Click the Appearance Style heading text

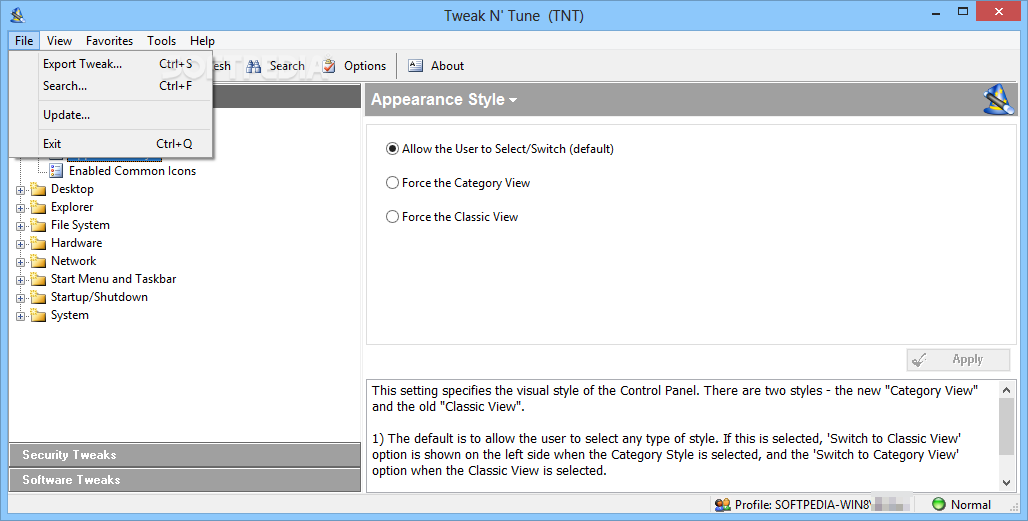coord(438,100)
